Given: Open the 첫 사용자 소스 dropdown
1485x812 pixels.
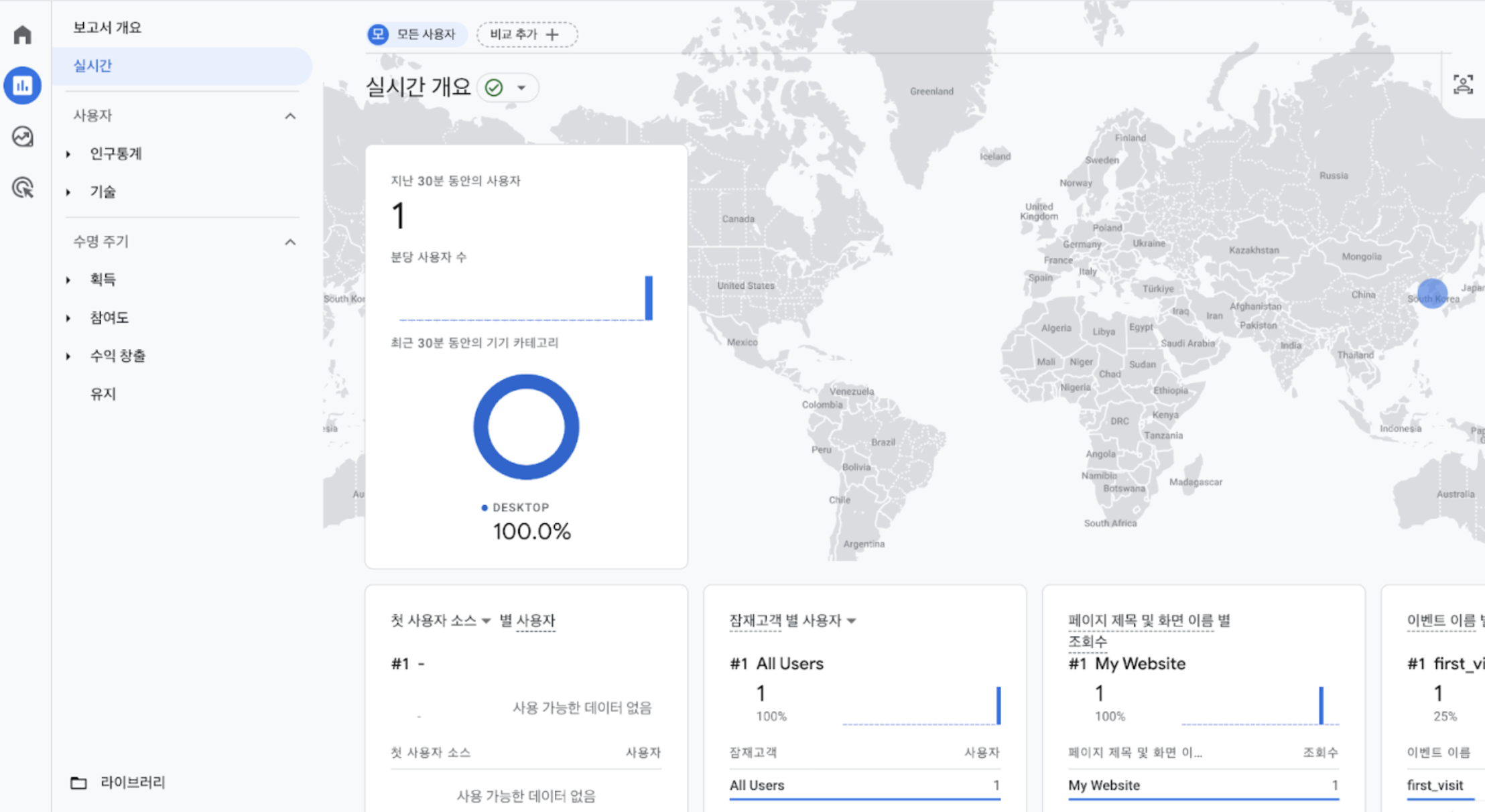Looking at the screenshot, I should point(486,620).
